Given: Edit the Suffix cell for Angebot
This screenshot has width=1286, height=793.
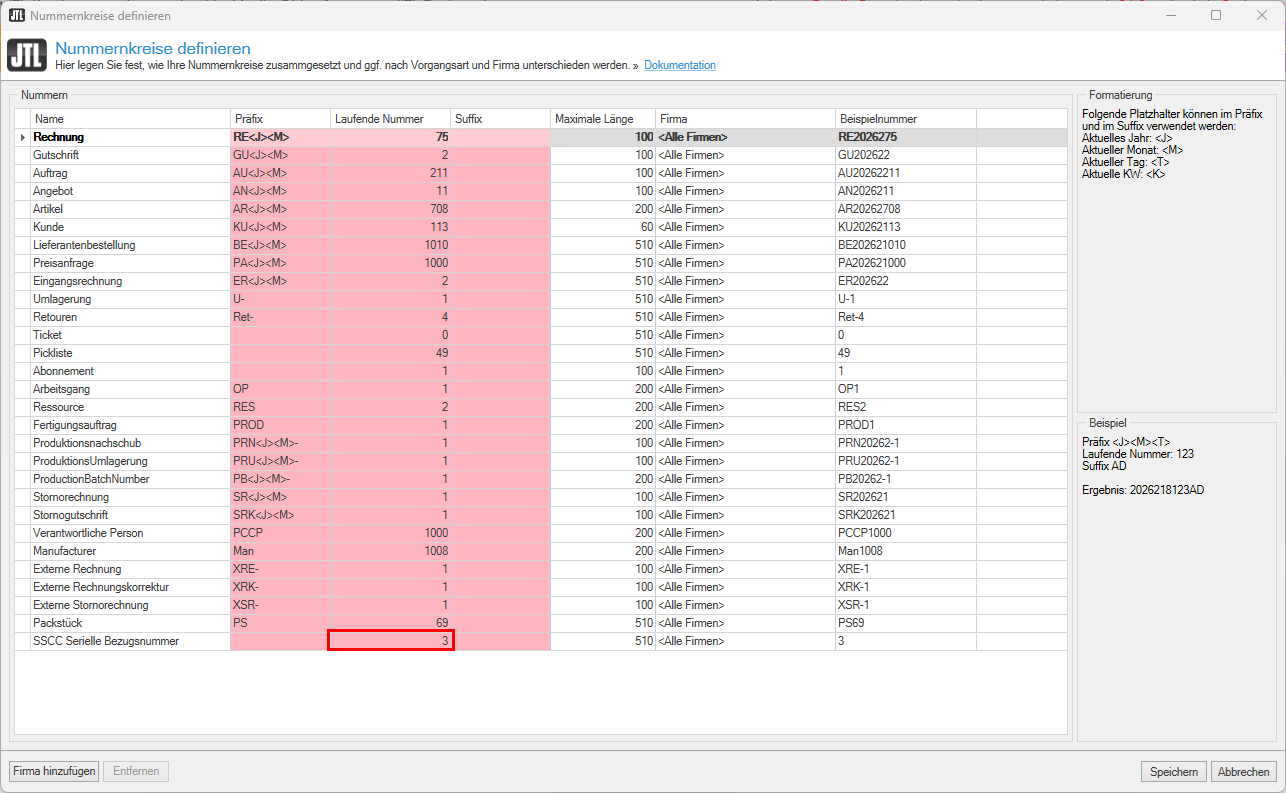Looking at the screenshot, I should (x=500, y=191).
